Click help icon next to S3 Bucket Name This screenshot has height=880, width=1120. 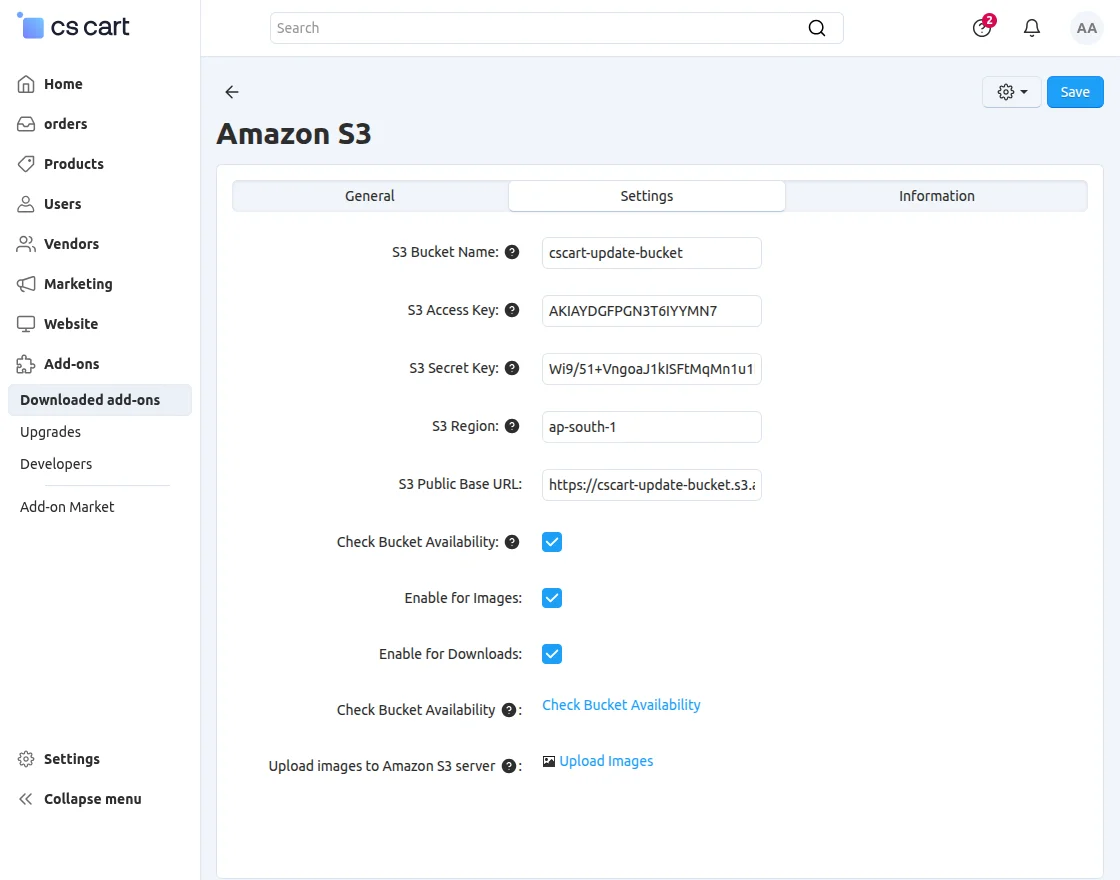[x=511, y=252]
